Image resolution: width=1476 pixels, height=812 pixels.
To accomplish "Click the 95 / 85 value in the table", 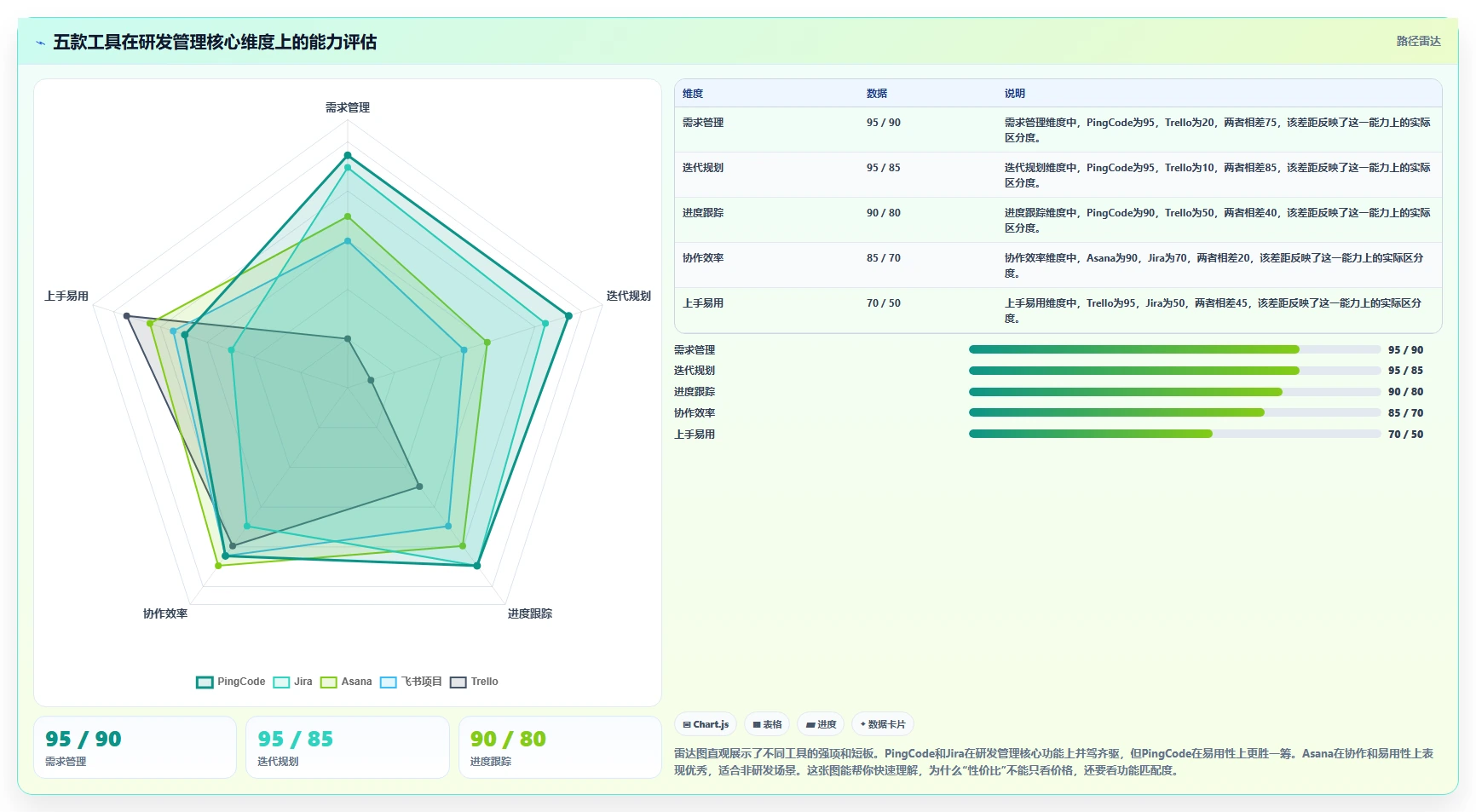I will pyautogui.click(x=884, y=168).
